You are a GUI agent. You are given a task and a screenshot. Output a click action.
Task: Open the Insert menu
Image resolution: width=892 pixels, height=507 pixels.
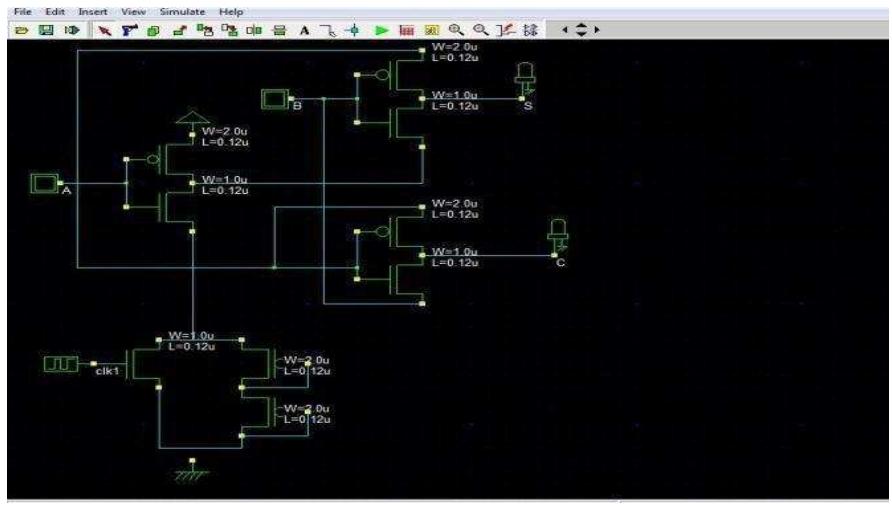click(x=93, y=11)
